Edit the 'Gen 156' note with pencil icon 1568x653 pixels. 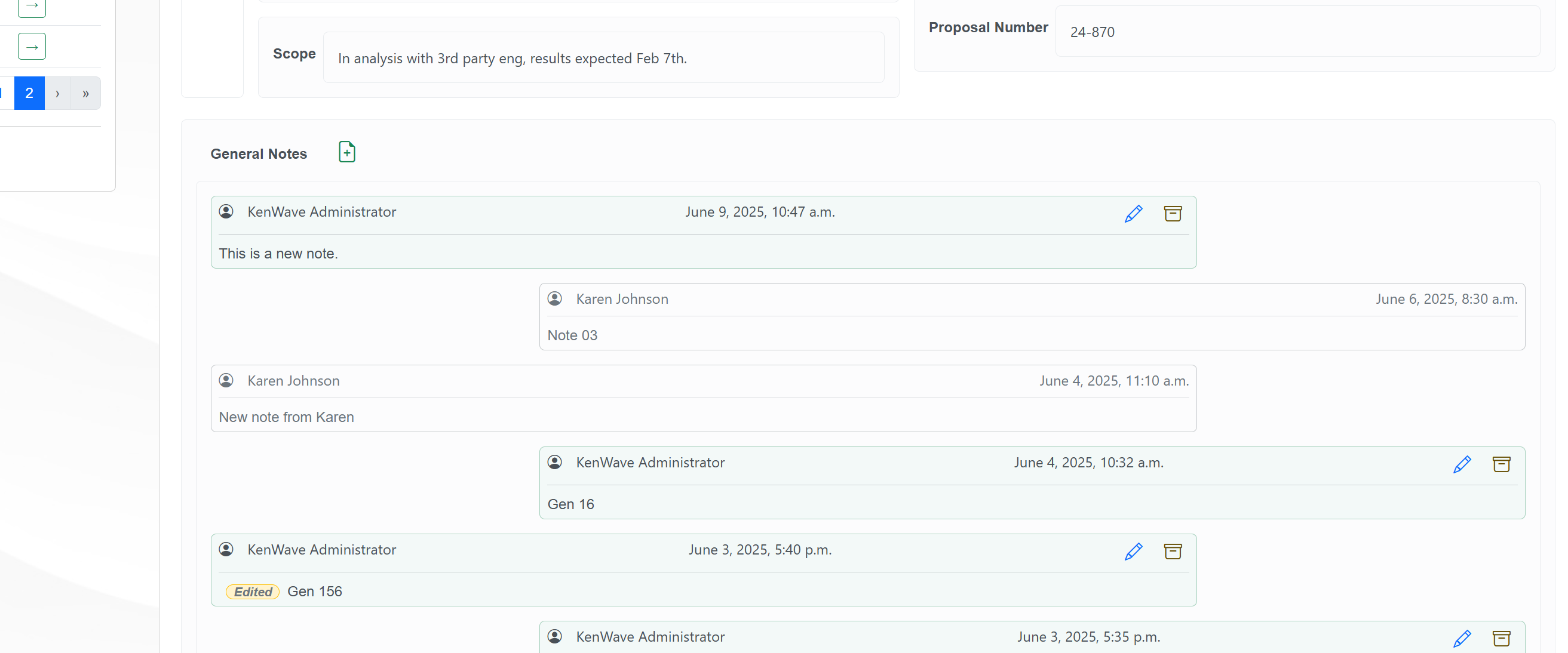[1133, 552]
